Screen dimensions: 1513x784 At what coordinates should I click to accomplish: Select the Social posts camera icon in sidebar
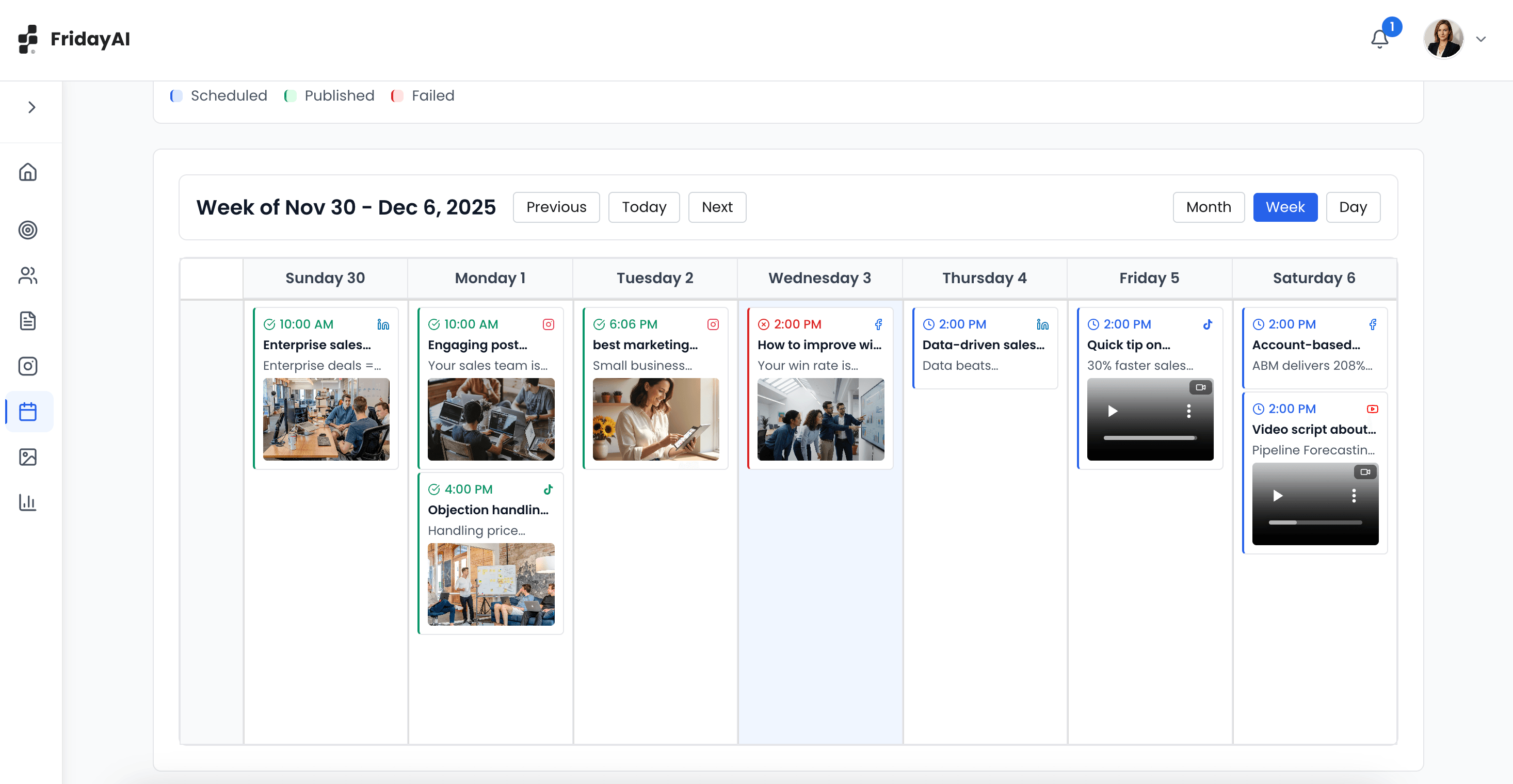tap(28, 366)
